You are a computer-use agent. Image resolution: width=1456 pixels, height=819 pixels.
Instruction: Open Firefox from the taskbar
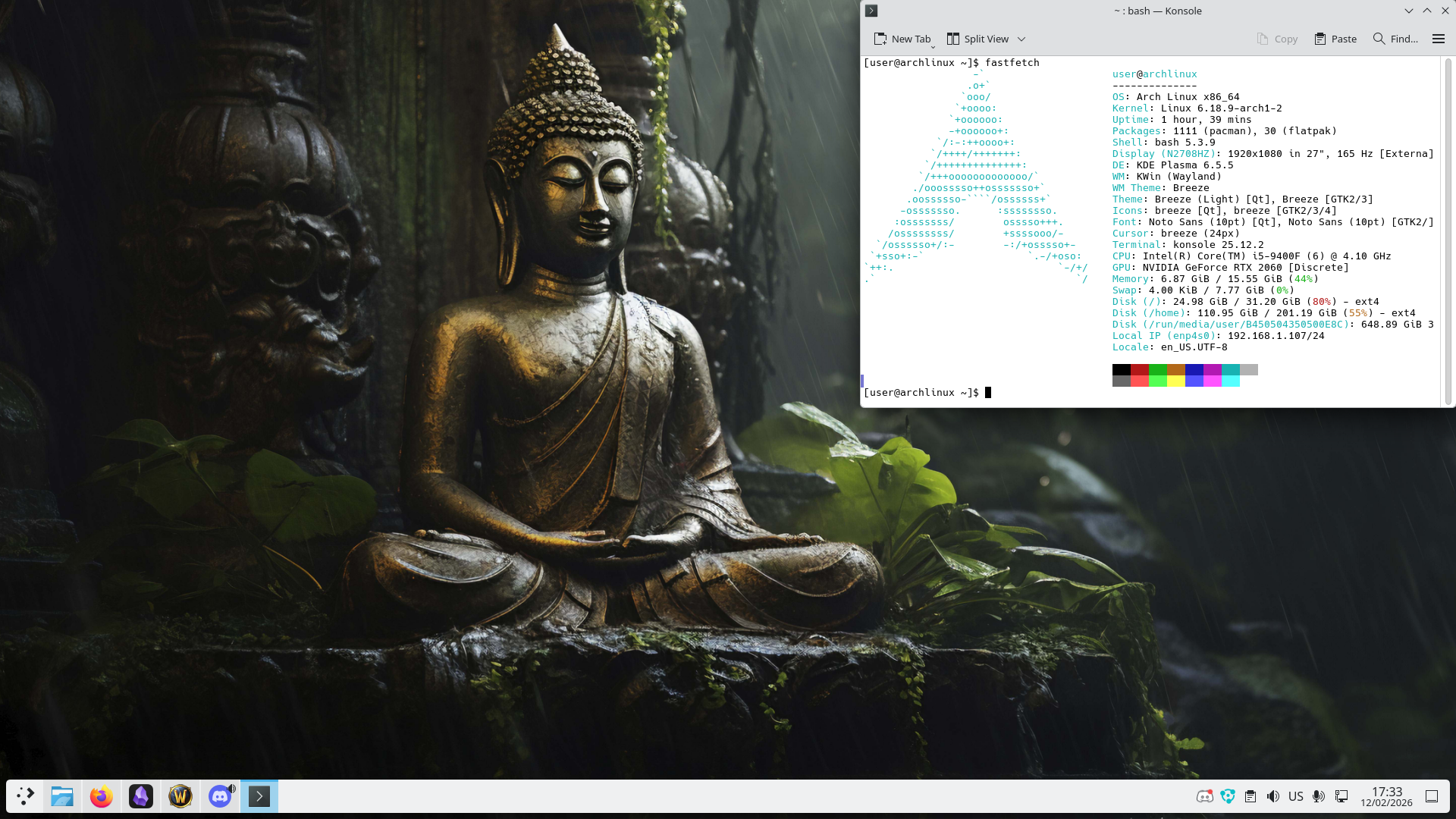click(x=102, y=796)
